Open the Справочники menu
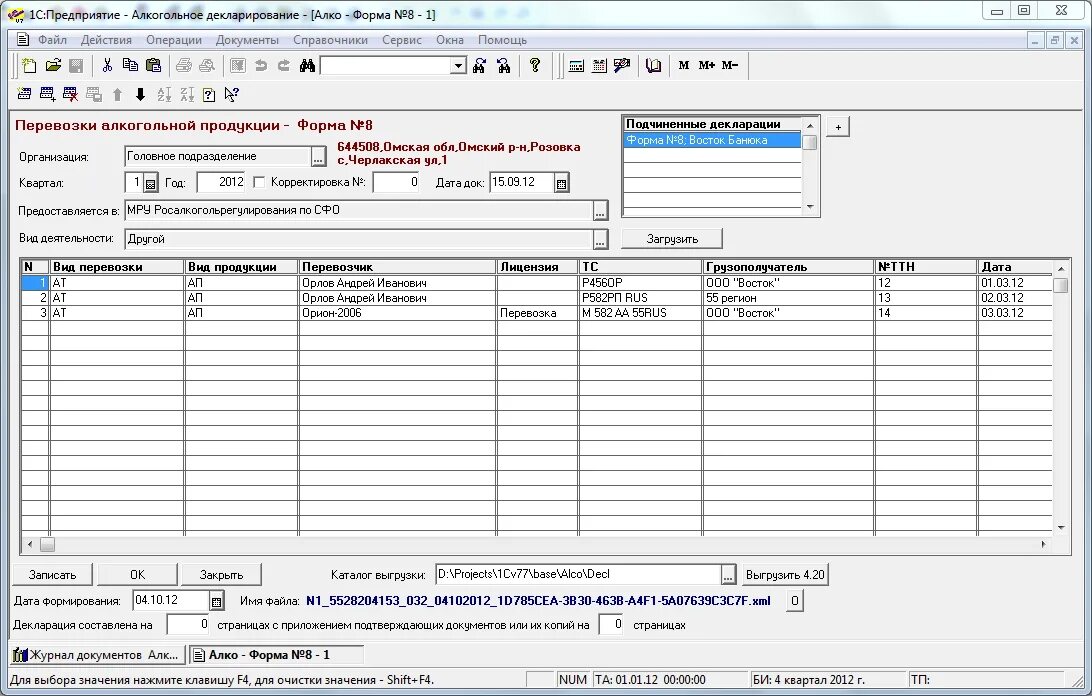Viewport: 1092px width, 696px height. (330, 40)
